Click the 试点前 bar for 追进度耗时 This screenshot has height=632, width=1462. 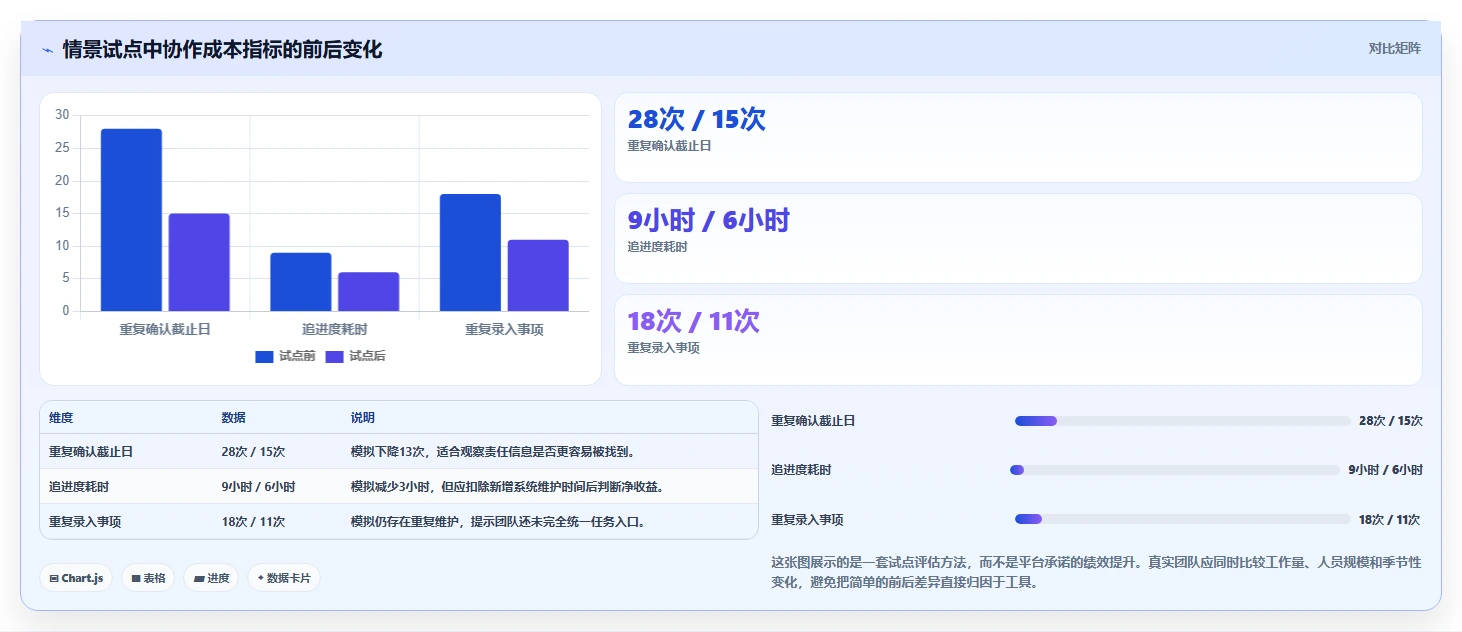click(x=300, y=282)
